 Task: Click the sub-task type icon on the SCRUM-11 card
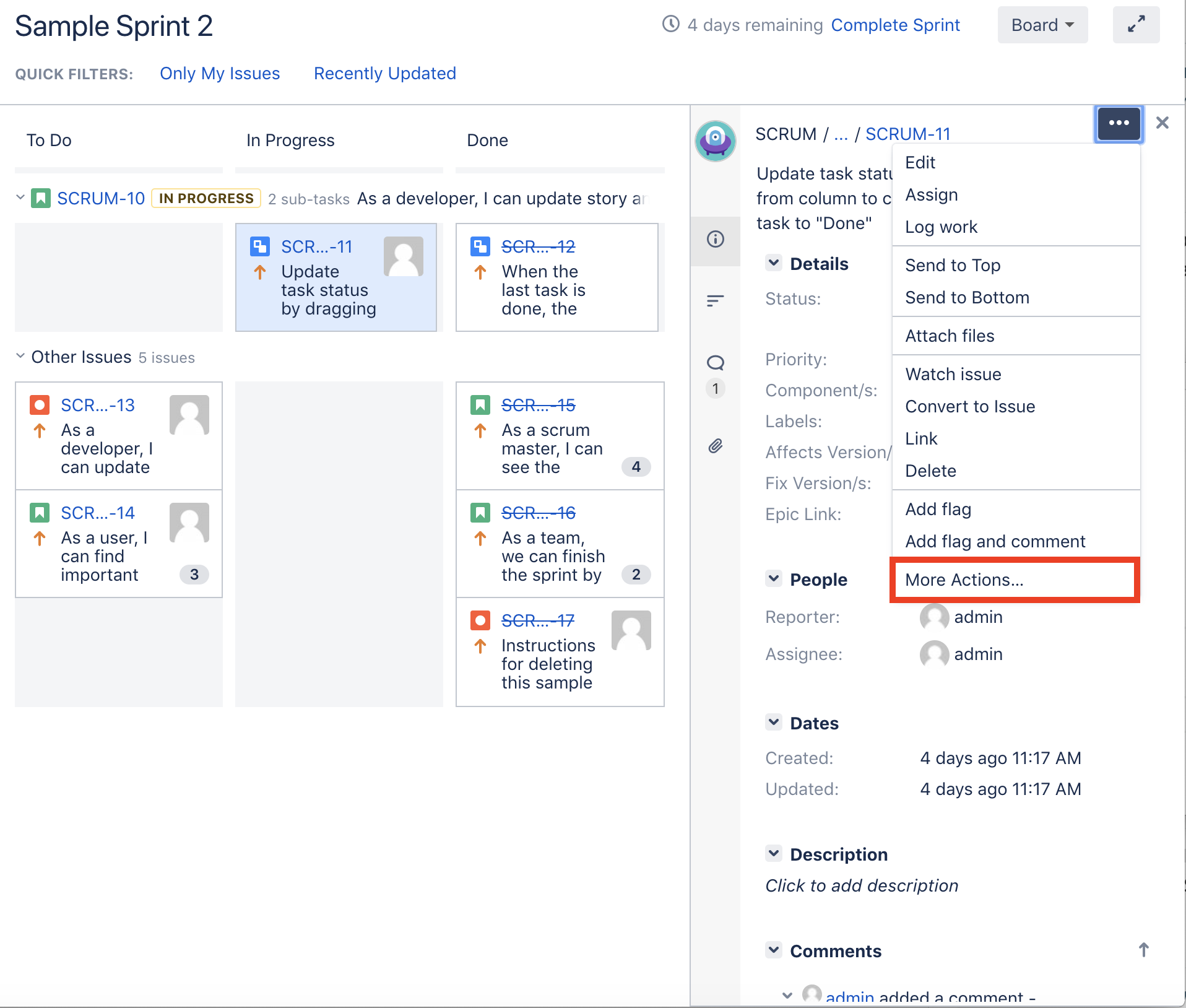point(260,246)
